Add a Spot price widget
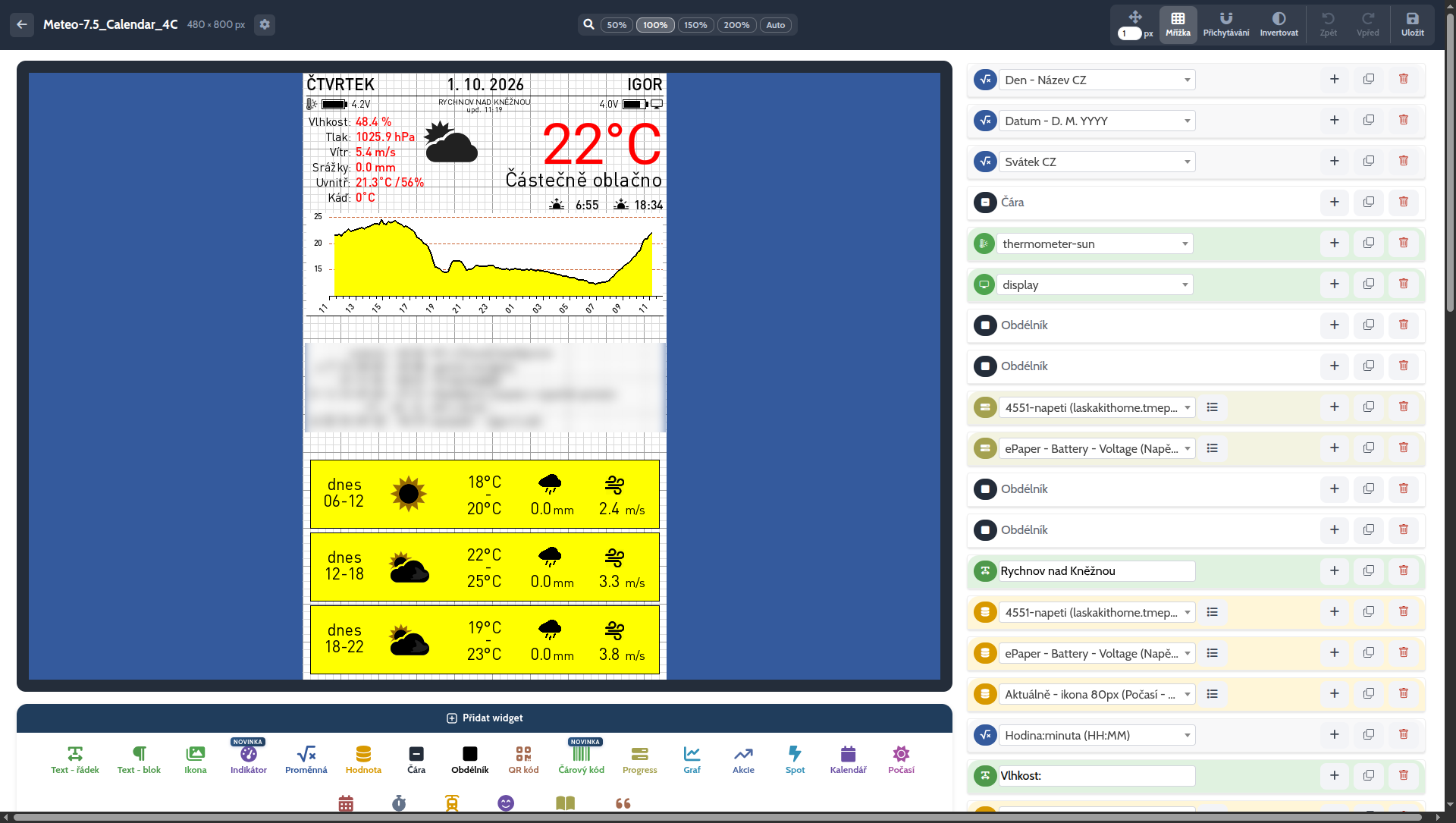The width and height of the screenshot is (1456, 823). pos(795,759)
